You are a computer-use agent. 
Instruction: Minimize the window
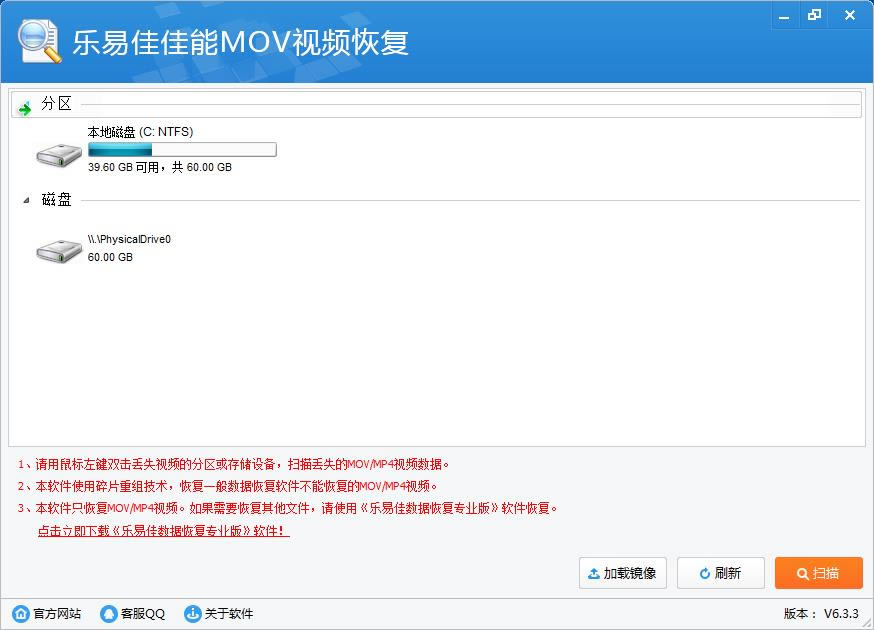[784, 16]
